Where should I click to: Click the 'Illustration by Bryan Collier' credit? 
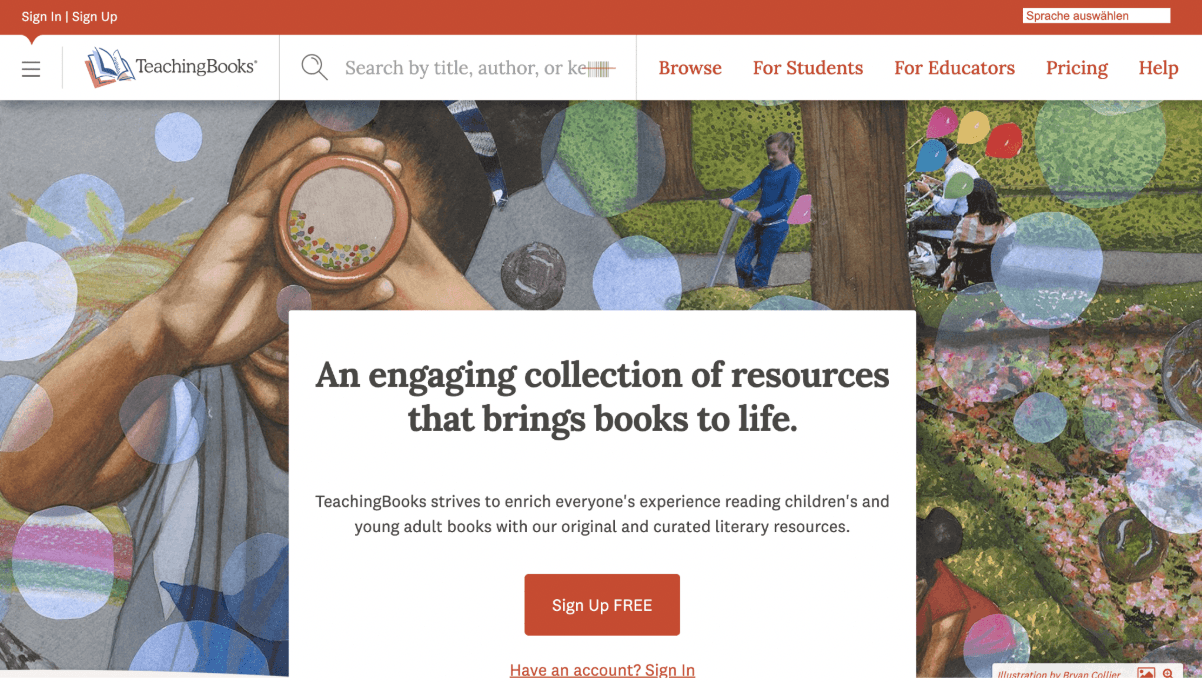1060,675
